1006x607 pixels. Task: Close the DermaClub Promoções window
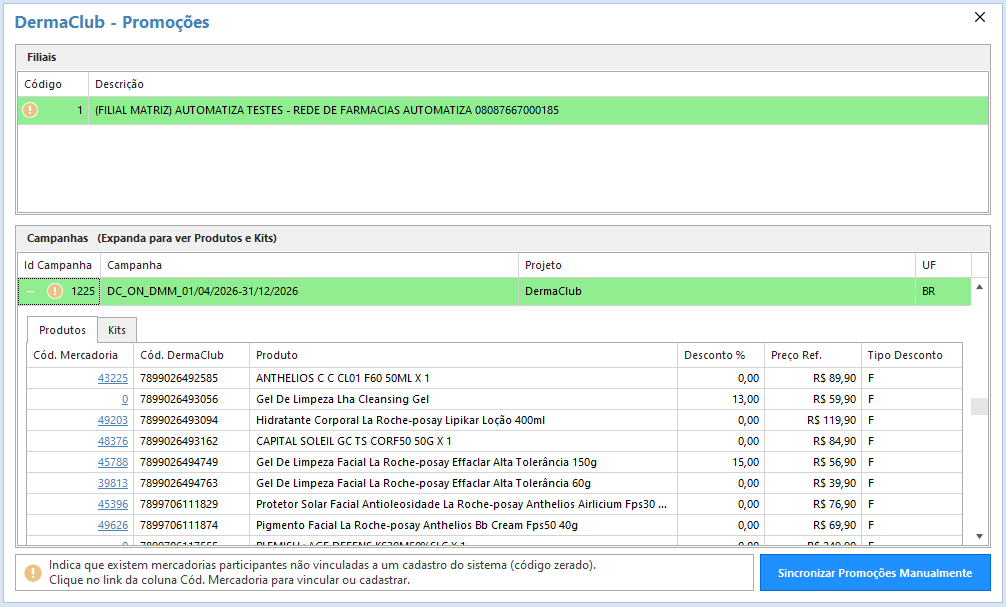980,17
